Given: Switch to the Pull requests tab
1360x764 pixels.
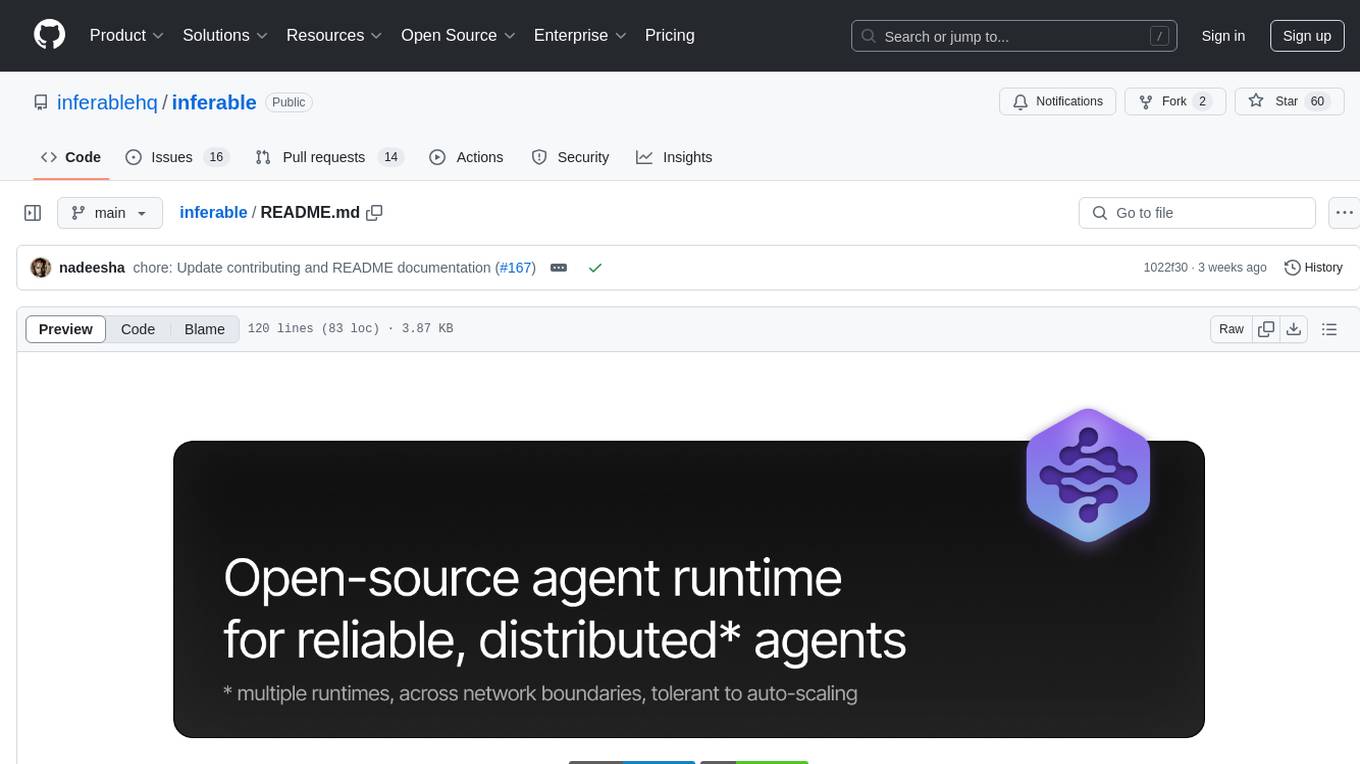Looking at the screenshot, I should [328, 157].
